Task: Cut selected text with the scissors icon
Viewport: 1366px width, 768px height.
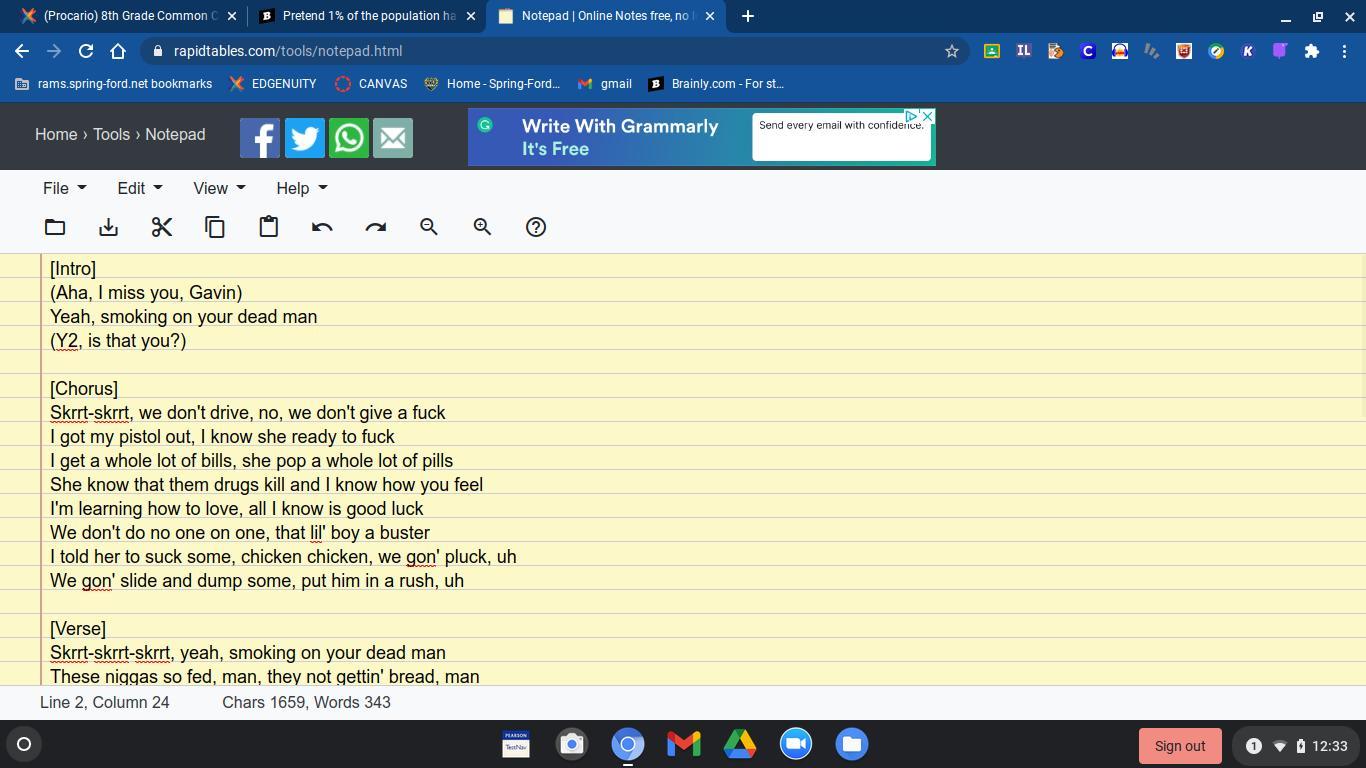Action: pyautogui.click(x=162, y=227)
